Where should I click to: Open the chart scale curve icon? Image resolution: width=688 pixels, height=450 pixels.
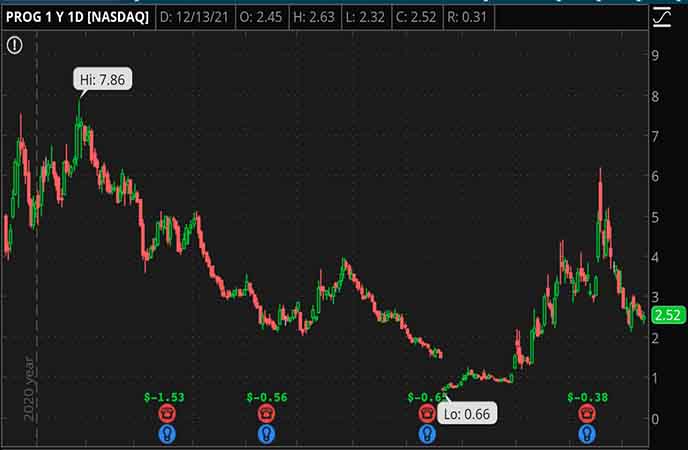tap(662, 18)
